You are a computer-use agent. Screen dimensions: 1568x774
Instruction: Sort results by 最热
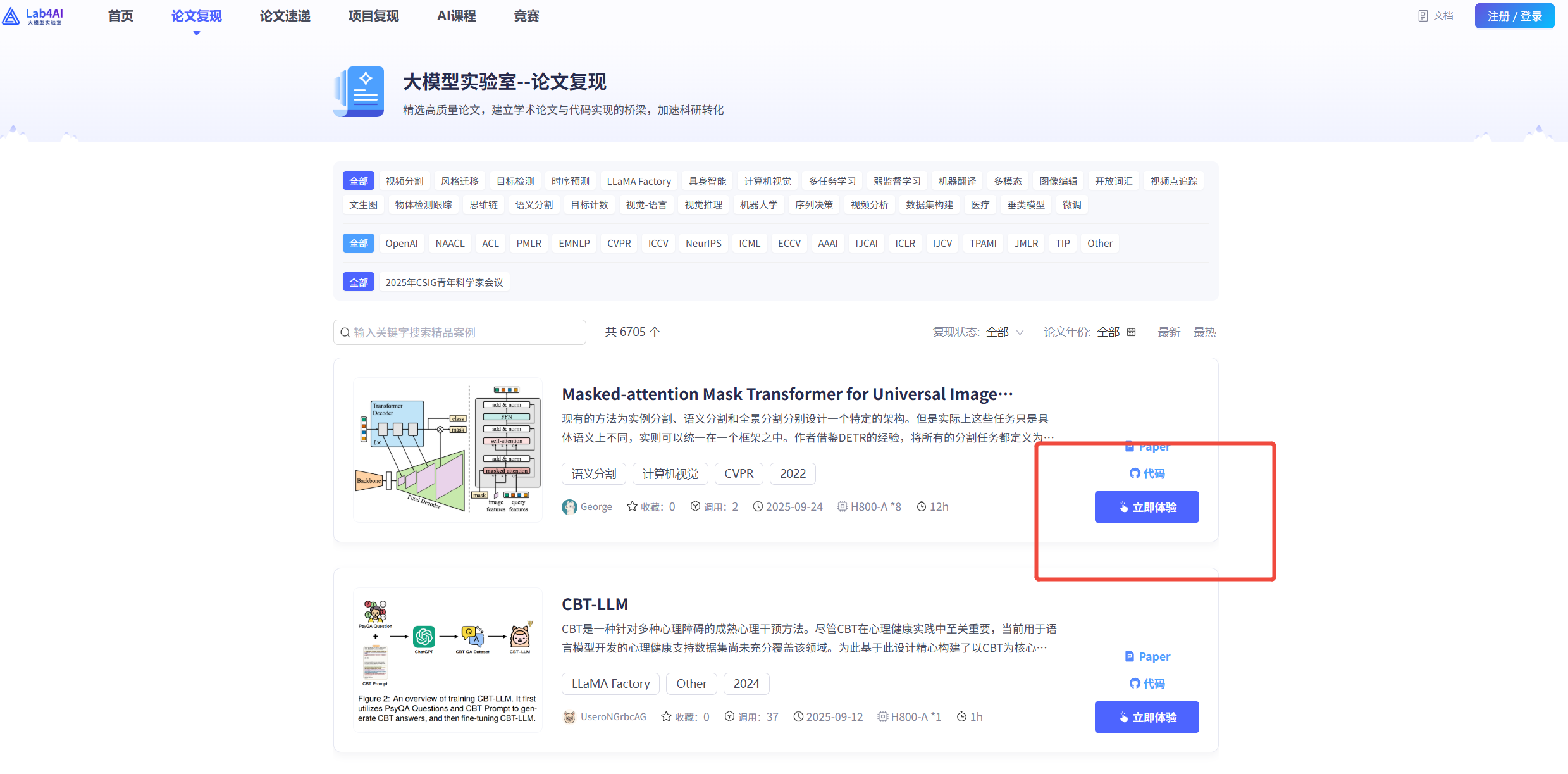pyautogui.click(x=1204, y=332)
